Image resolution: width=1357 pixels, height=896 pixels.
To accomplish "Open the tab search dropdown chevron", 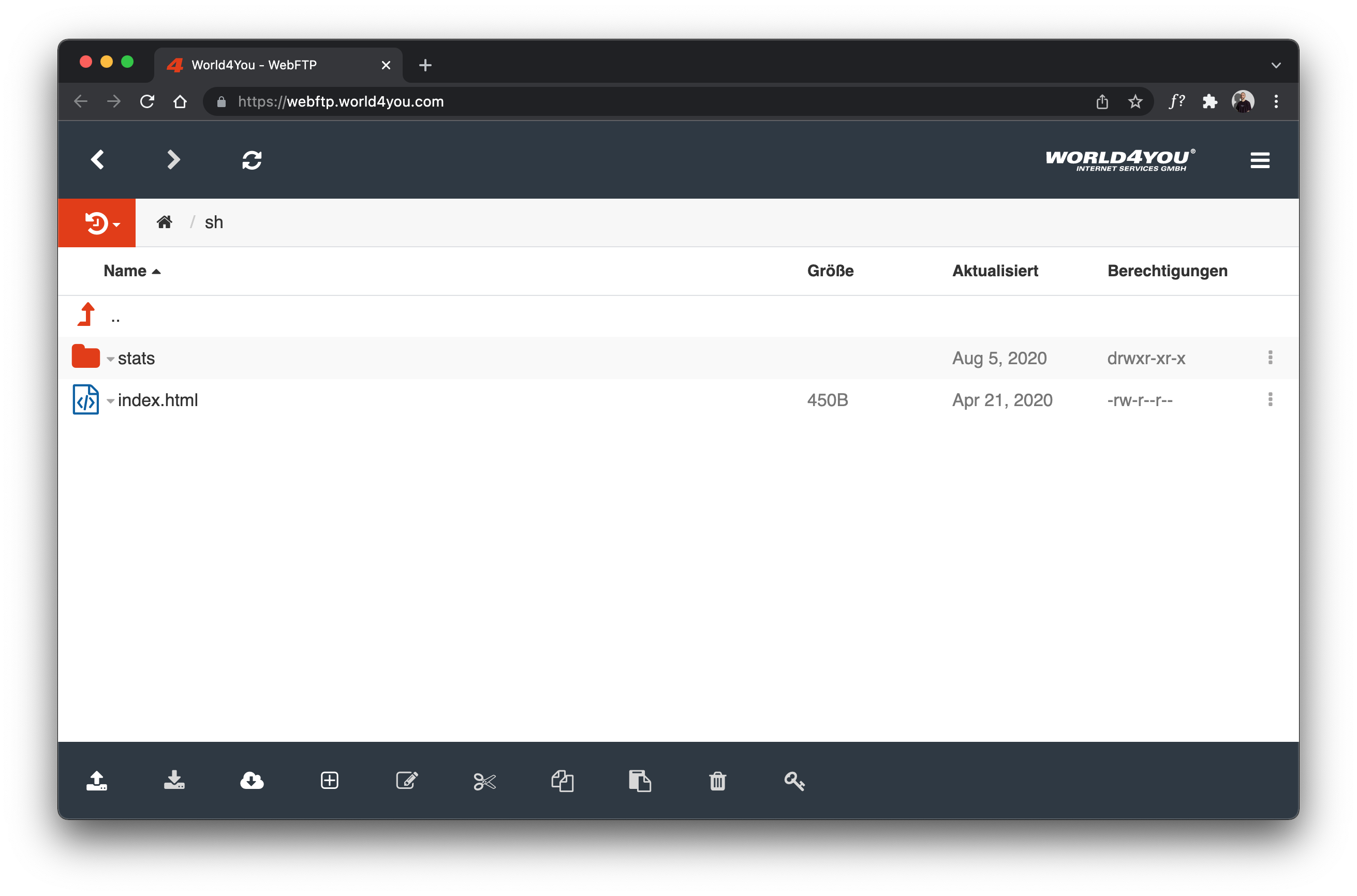I will 1276,65.
